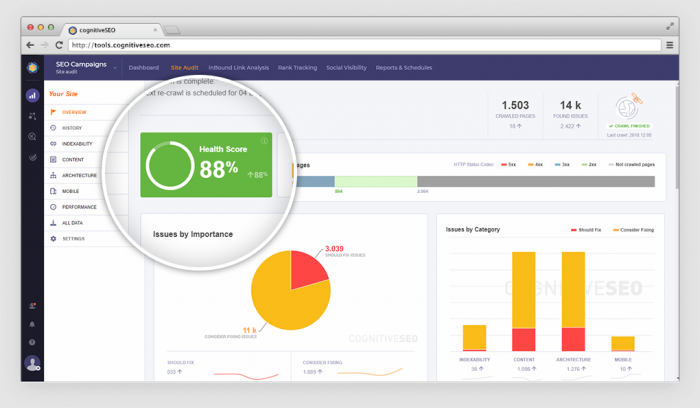The height and width of the screenshot is (408, 700).
Task: Click the gray not-crawled bar segment
Action: 536,181
